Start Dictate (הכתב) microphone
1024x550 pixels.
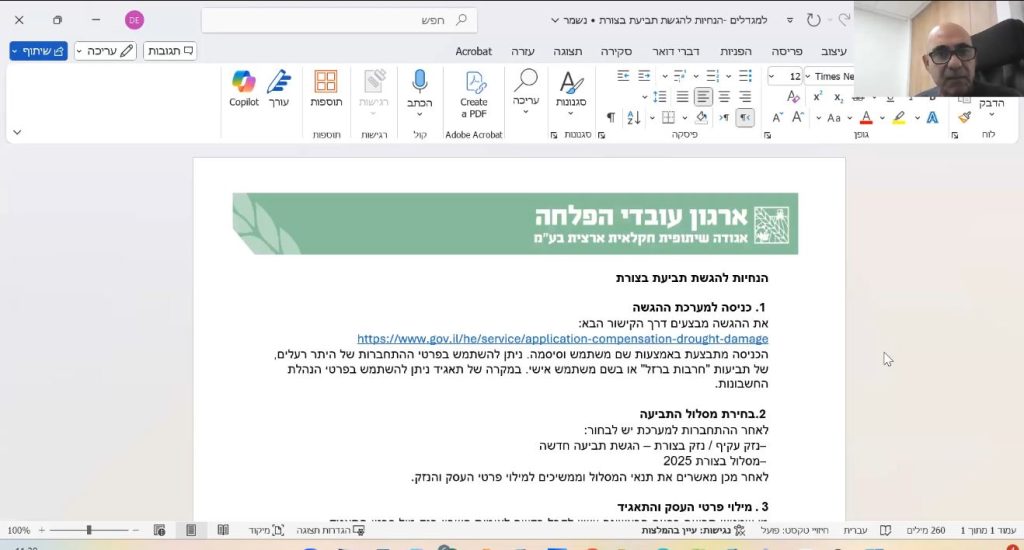coord(419,88)
